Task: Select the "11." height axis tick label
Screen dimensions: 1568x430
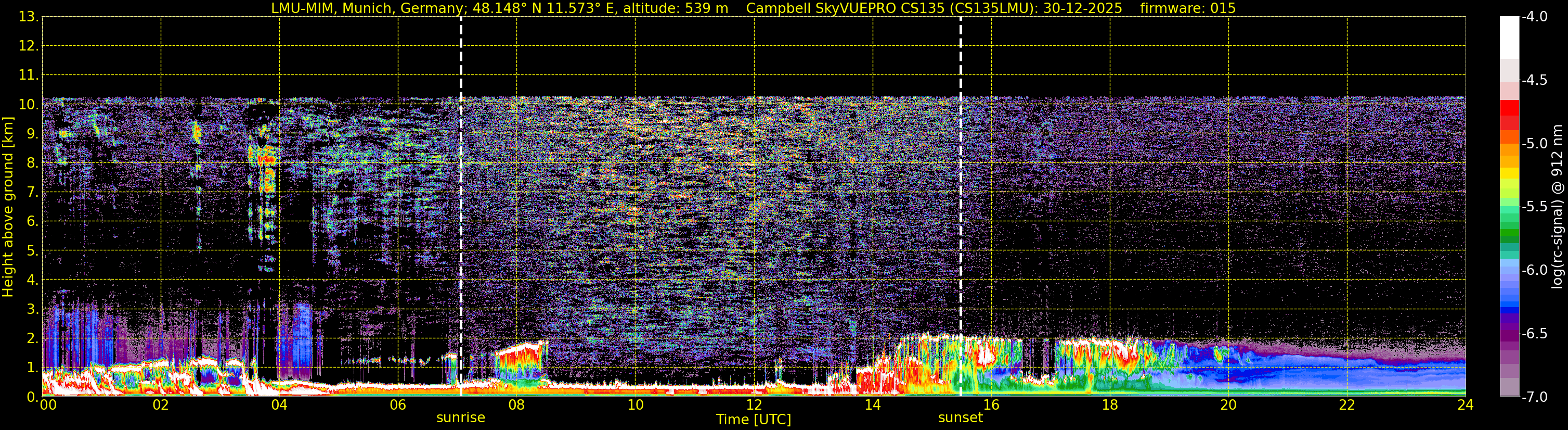Action: pyautogui.click(x=29, y=75)
